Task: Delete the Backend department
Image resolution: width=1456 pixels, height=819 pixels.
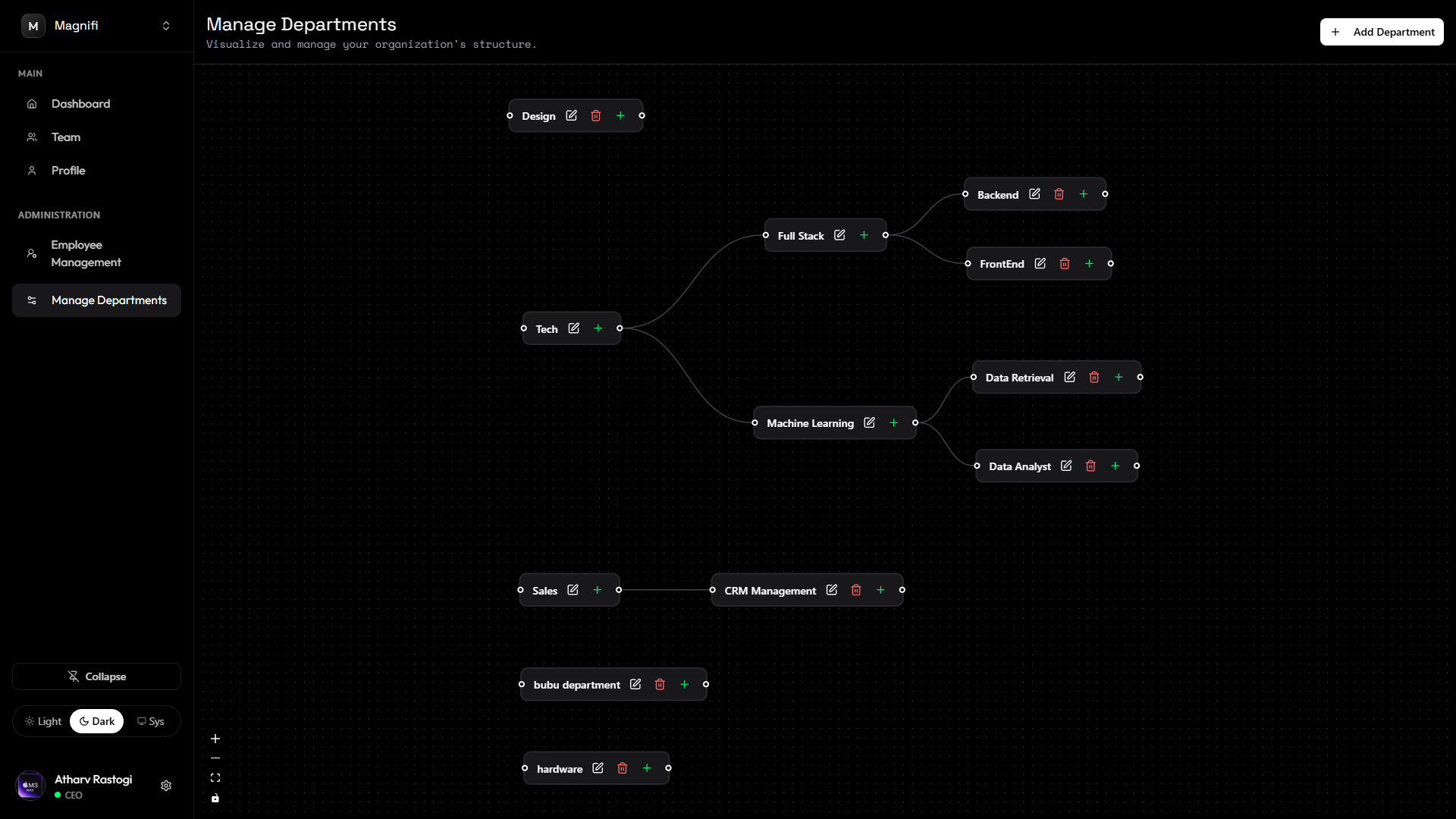Action: pyautogui.click(x=1059, y=193)
